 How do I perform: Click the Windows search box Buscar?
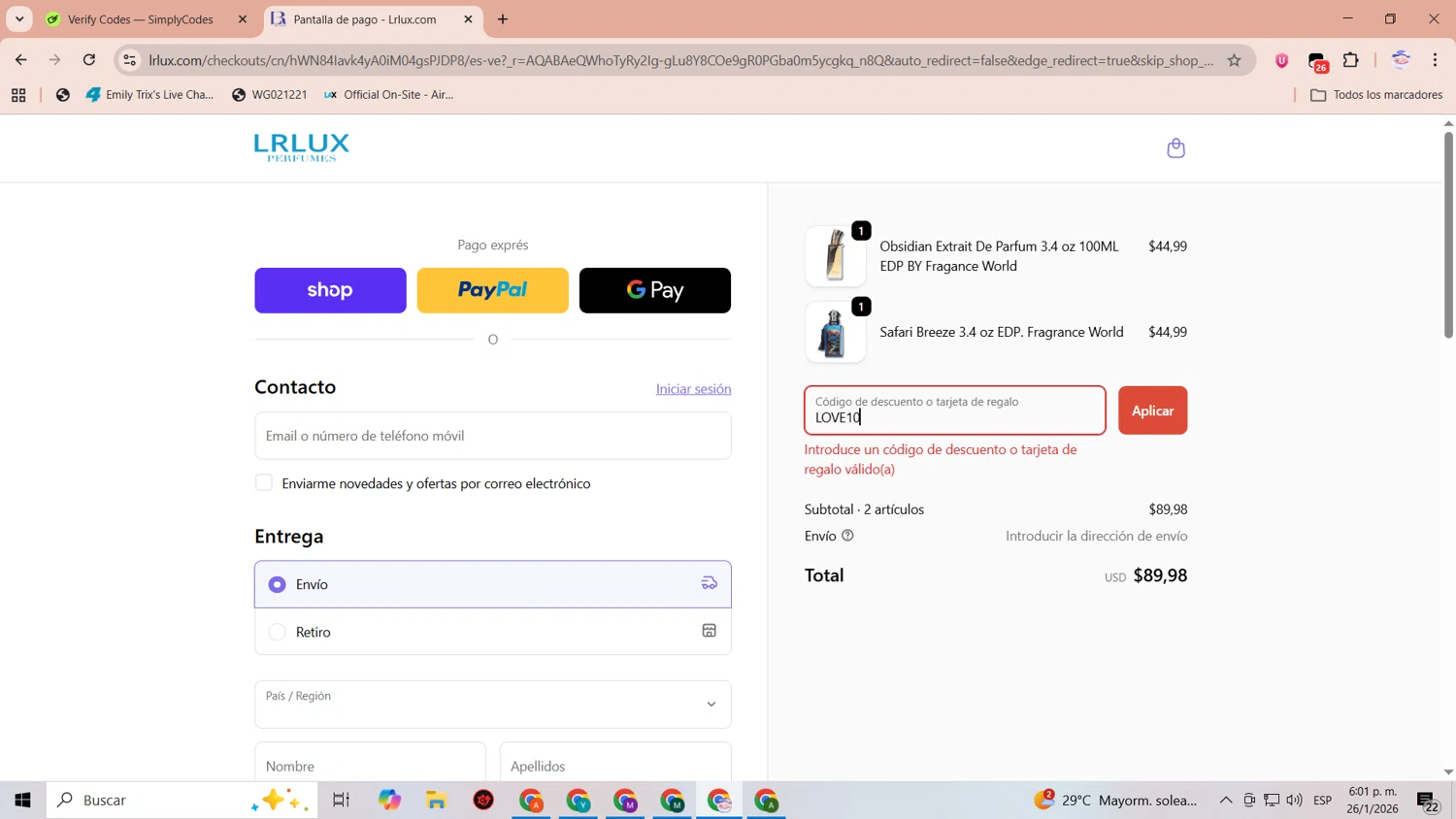tap(182, 801)
